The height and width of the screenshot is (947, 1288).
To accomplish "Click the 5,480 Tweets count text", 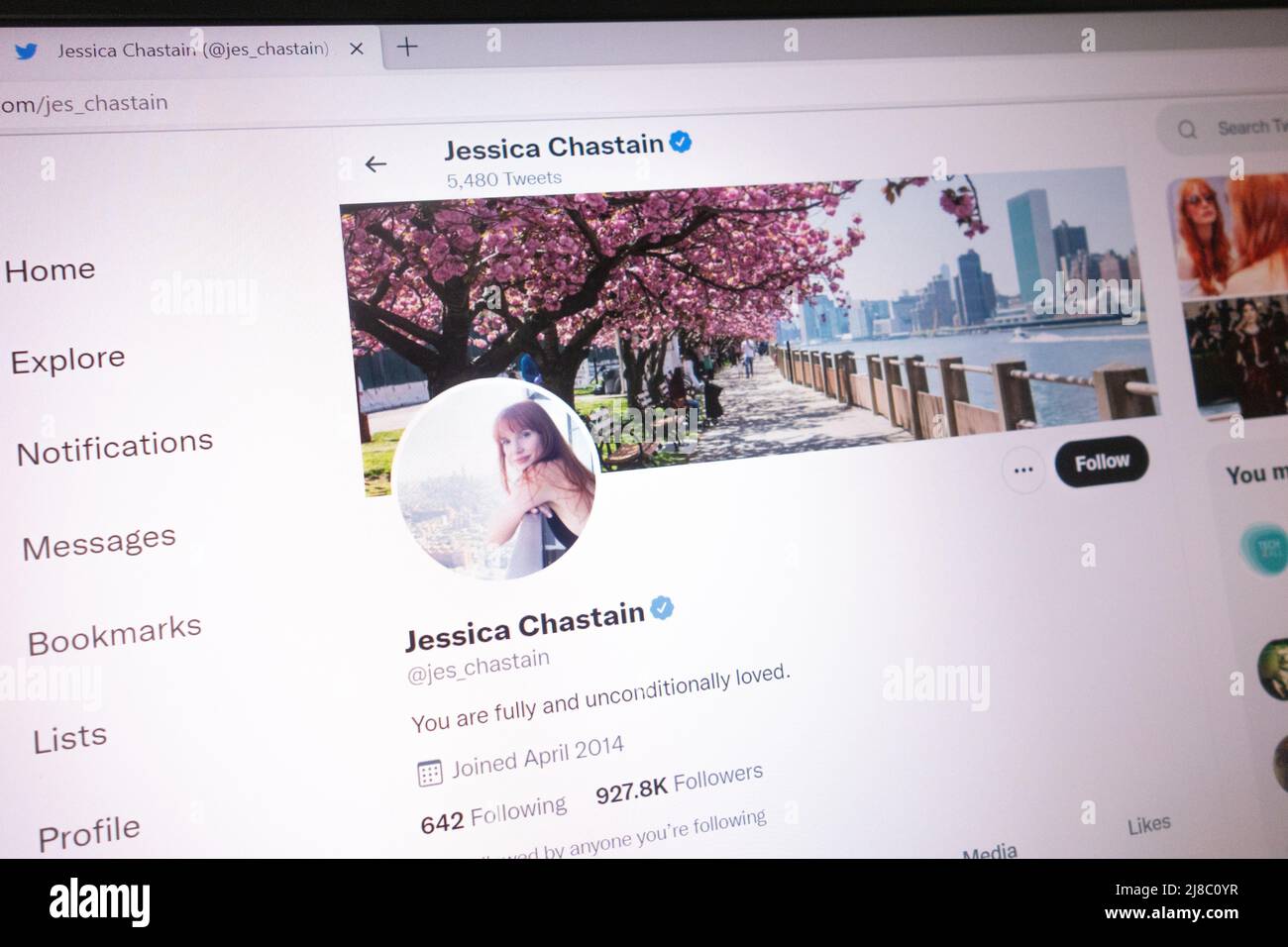I will coord(503,179).
